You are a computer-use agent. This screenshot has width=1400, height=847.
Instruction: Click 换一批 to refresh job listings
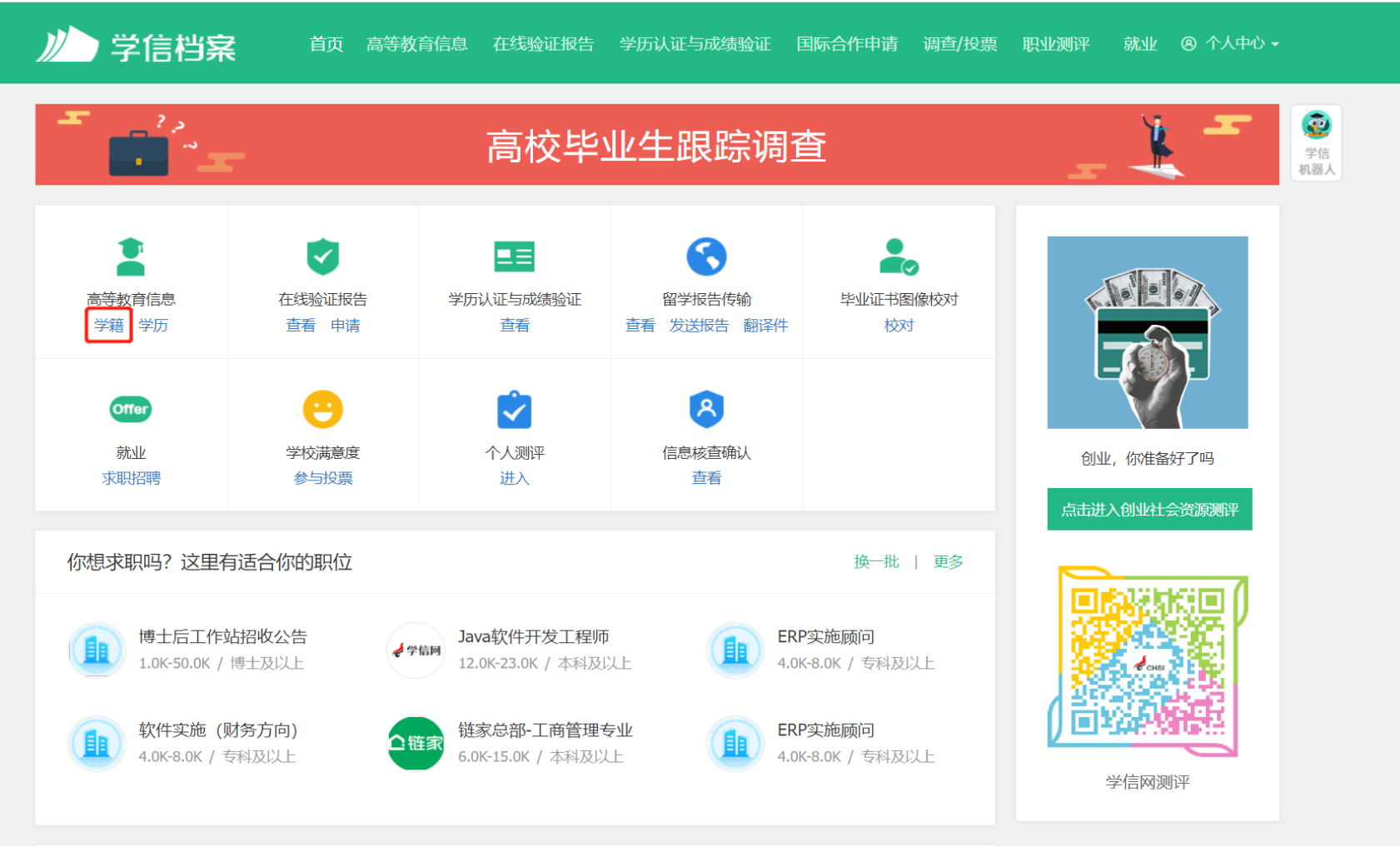click(x=876, y=562)
